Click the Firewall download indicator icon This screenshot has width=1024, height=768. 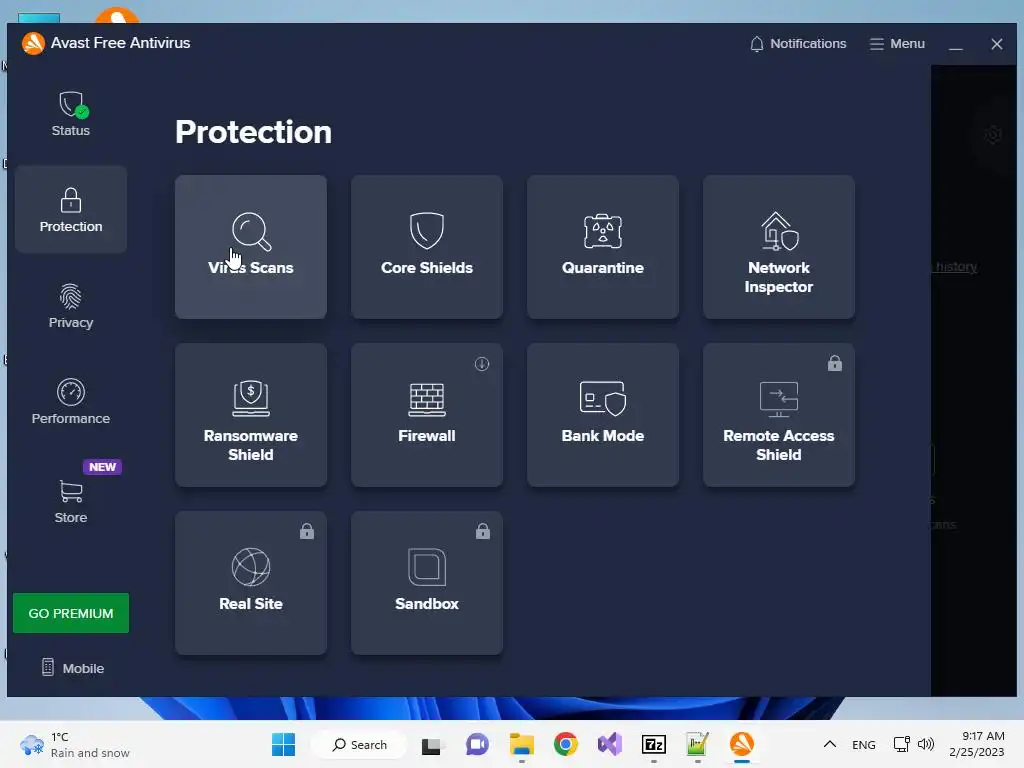click(482, 364)
